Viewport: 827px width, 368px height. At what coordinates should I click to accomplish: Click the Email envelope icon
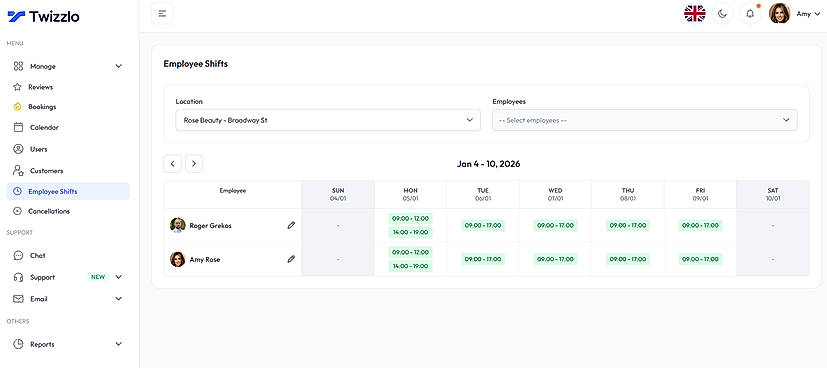18,299
